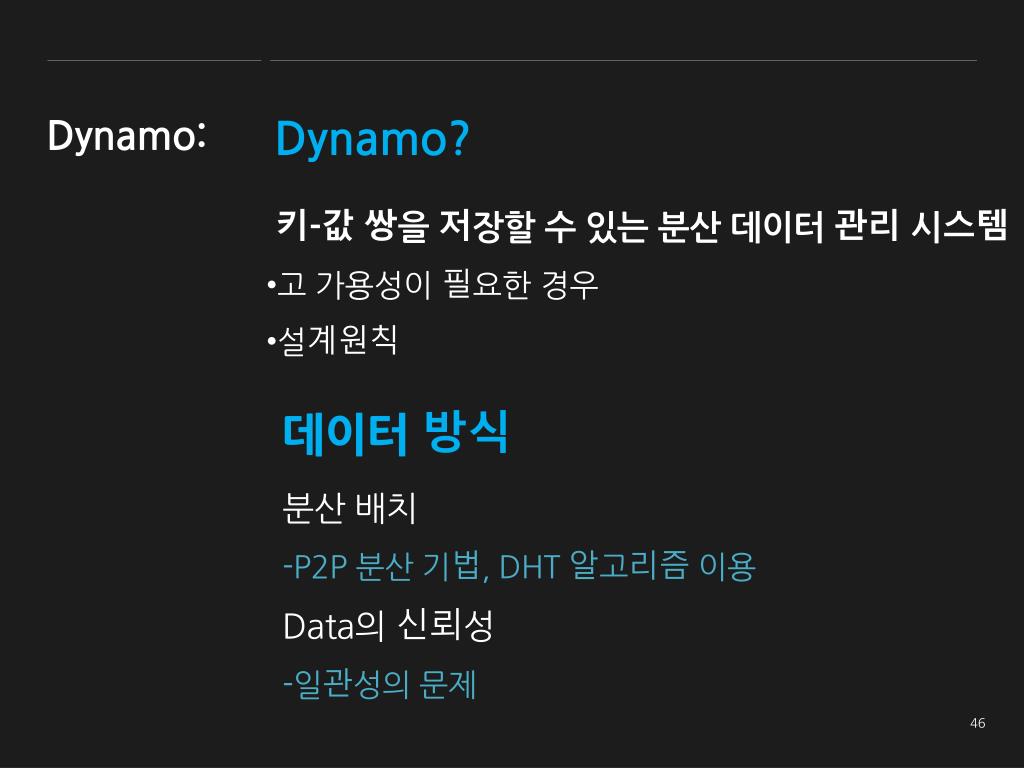Select the blue "Dynamo?" heading
1024x768 pixels.
pyautogui.click(x=371, y=139)
